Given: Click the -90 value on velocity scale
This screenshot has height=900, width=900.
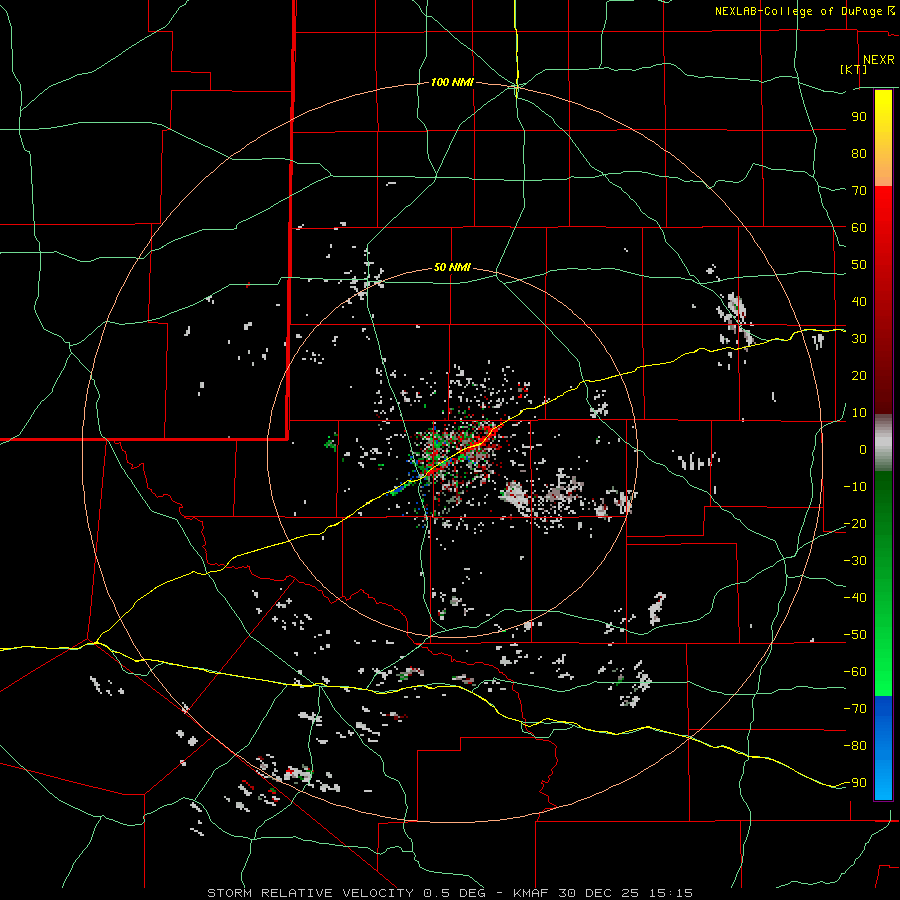Looking at the screenshot, I should (855, 783).
